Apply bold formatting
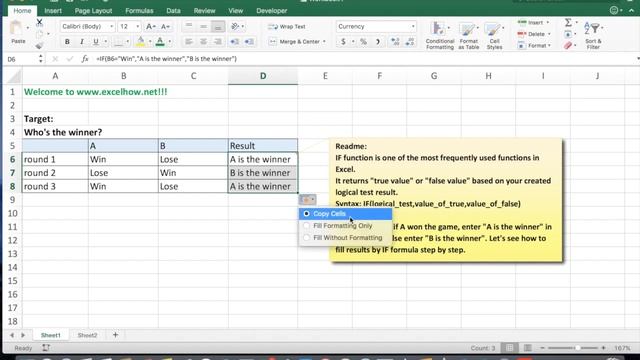This screenshot has height=360, width=640. 67,42
